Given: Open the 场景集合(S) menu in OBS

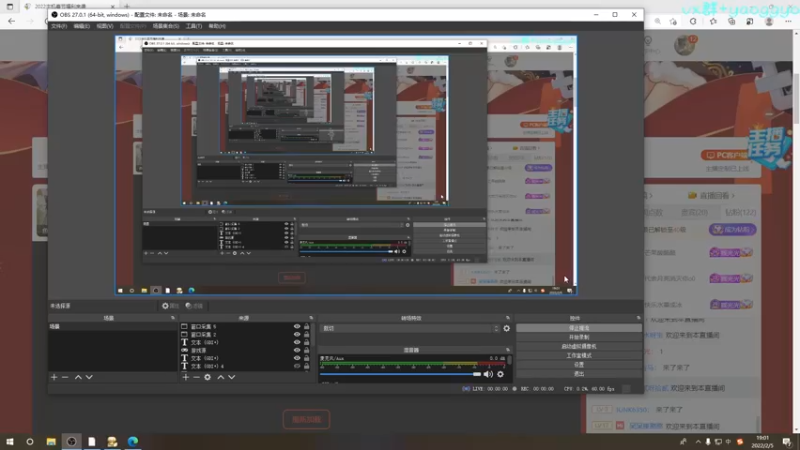Looking at the screenshot, I should click(x=166, y=26).
